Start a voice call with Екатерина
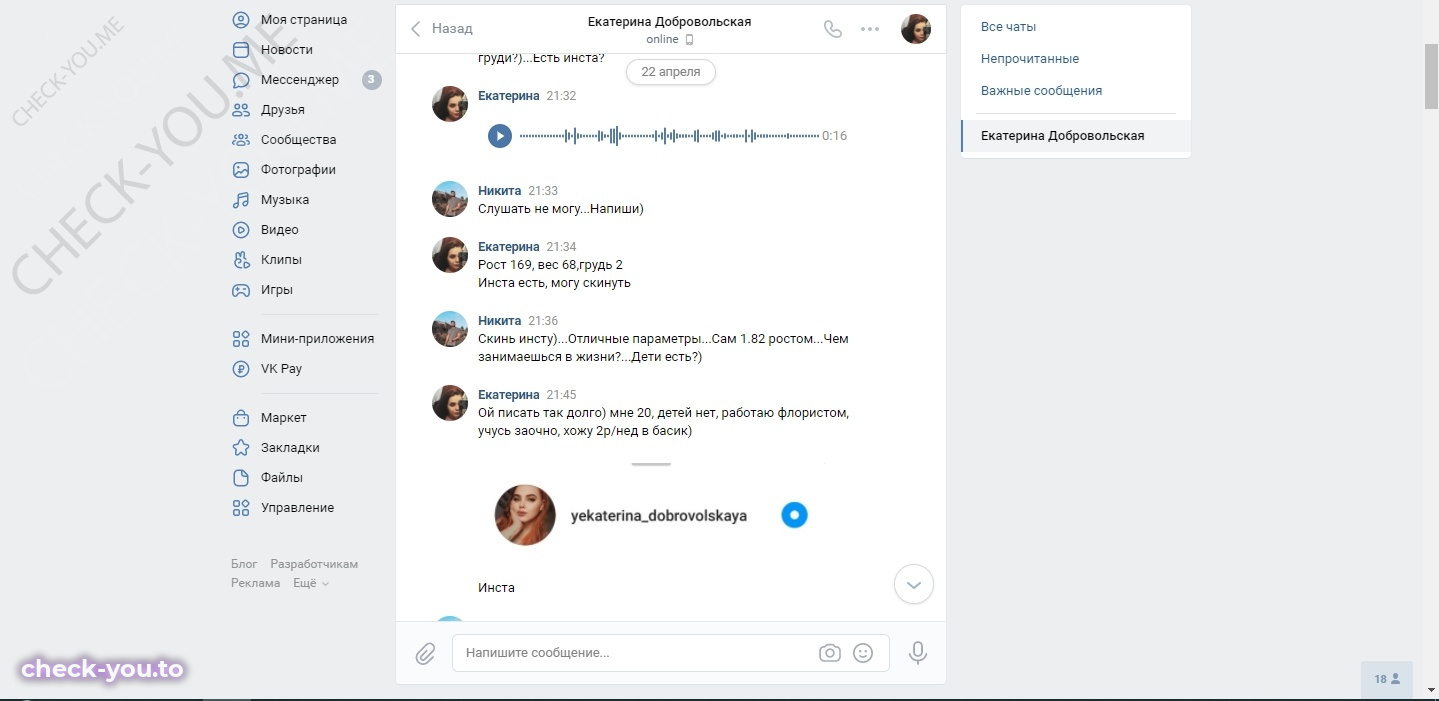The height and width of the screenshot is (701, 1439). [832, 29]
